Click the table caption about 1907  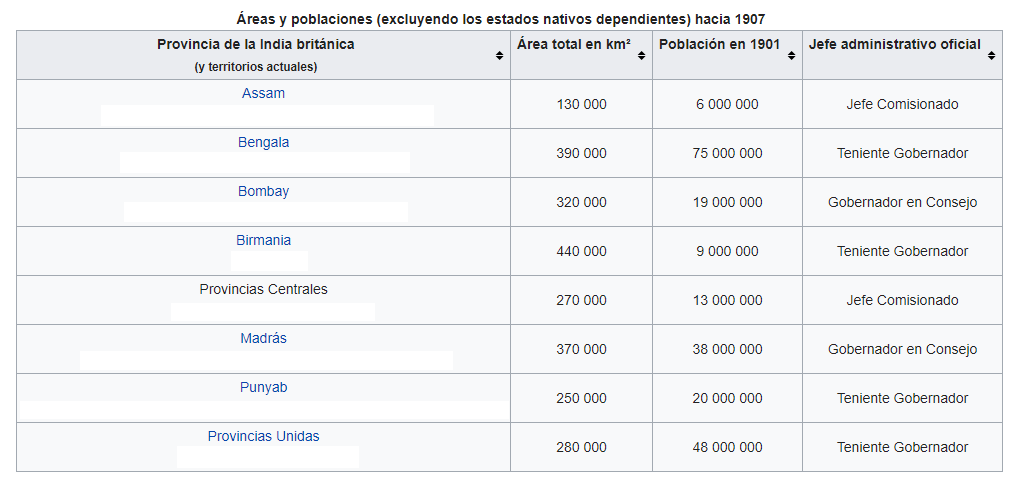pyautogui.click(x=507, y=18)
